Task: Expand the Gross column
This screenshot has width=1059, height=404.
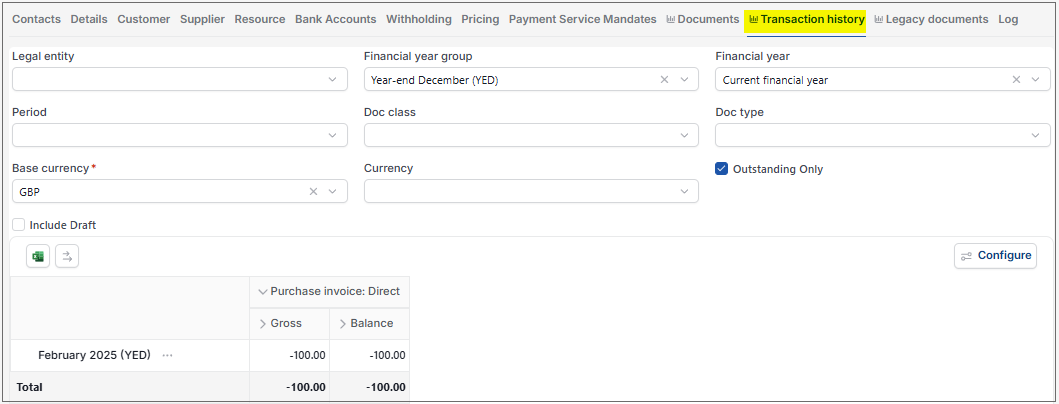Action: [263, 324]
